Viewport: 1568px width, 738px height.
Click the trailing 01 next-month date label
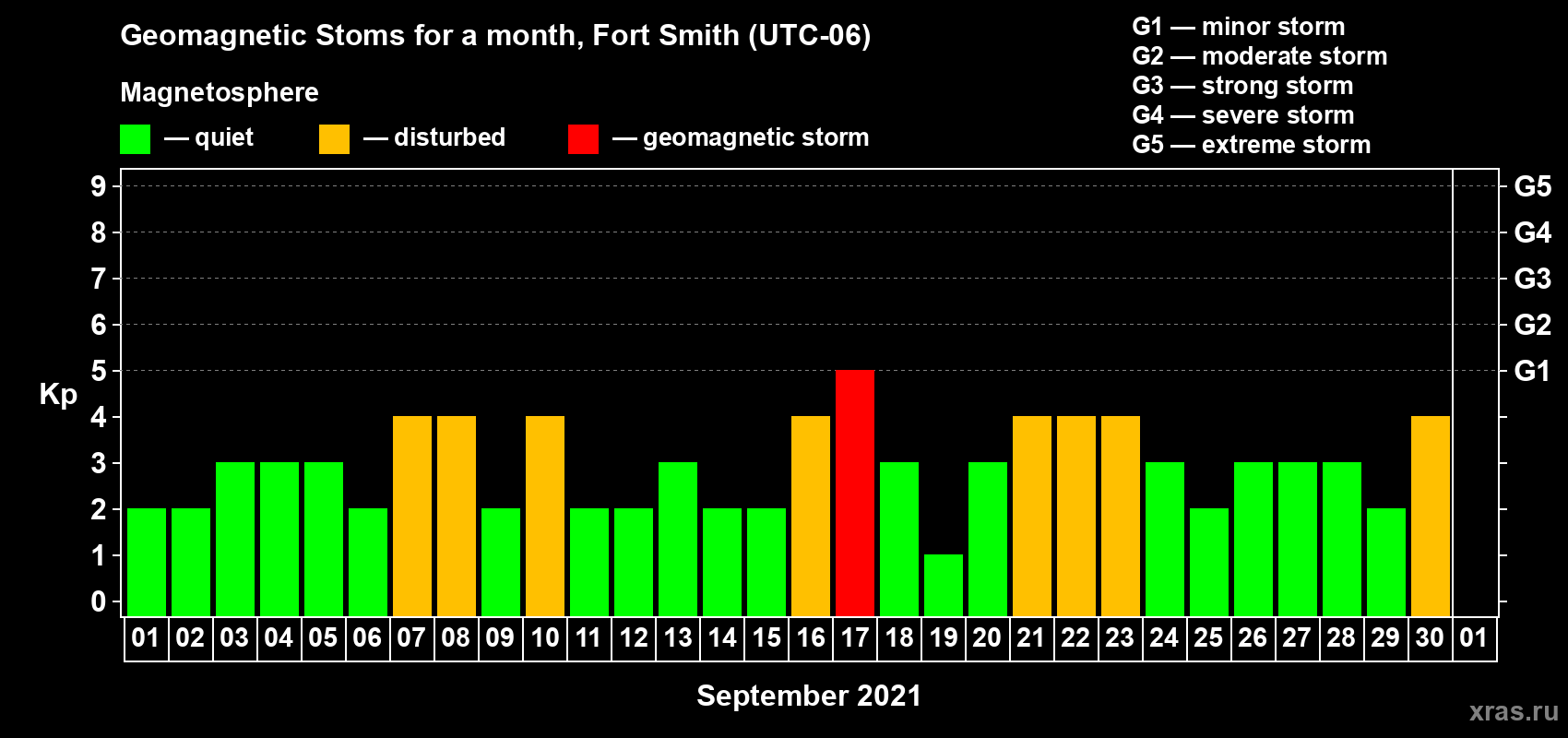[1474, 638]
